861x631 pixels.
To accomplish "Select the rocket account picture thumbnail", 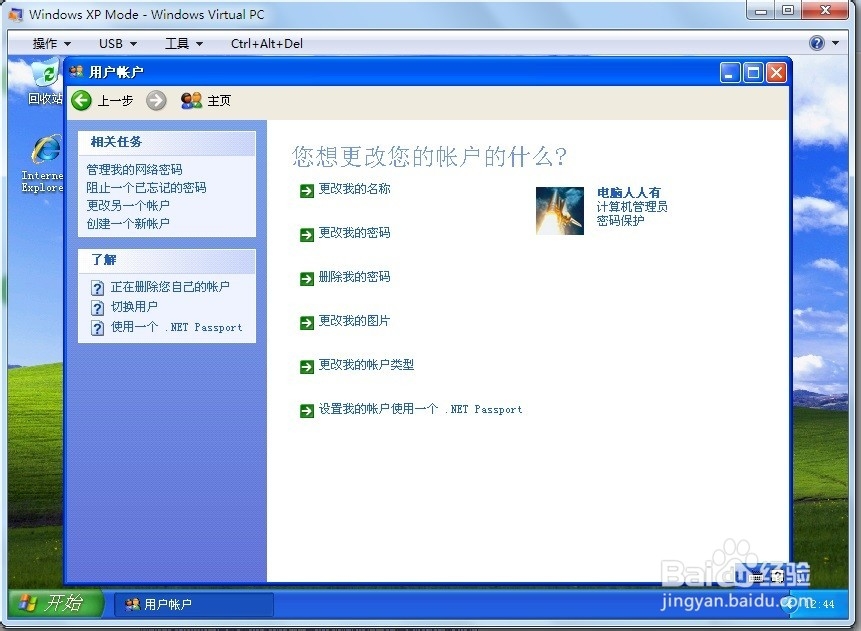I will tap(560, 211).
